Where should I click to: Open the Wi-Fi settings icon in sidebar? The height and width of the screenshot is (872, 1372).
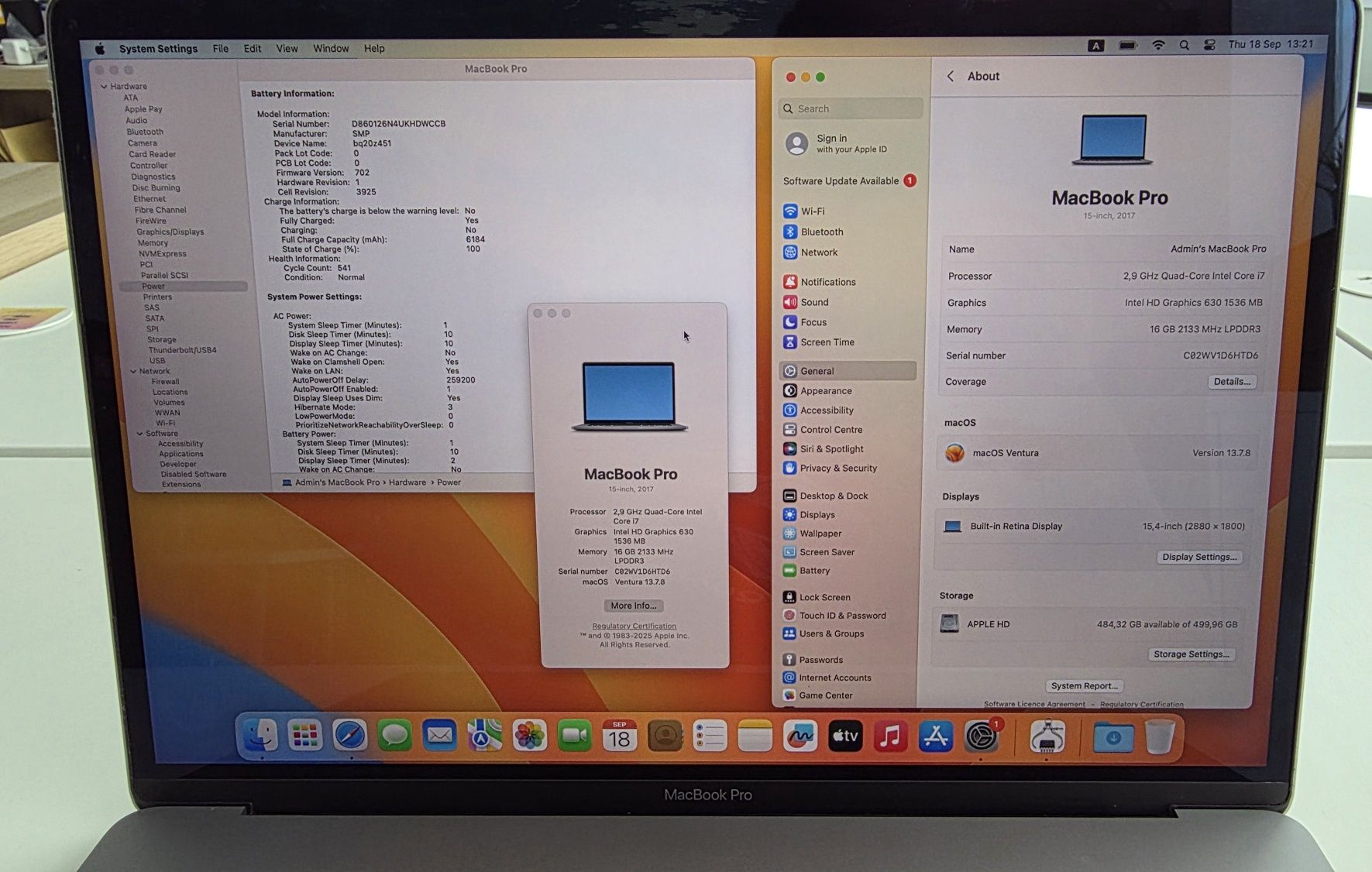(x=789, y=211)
